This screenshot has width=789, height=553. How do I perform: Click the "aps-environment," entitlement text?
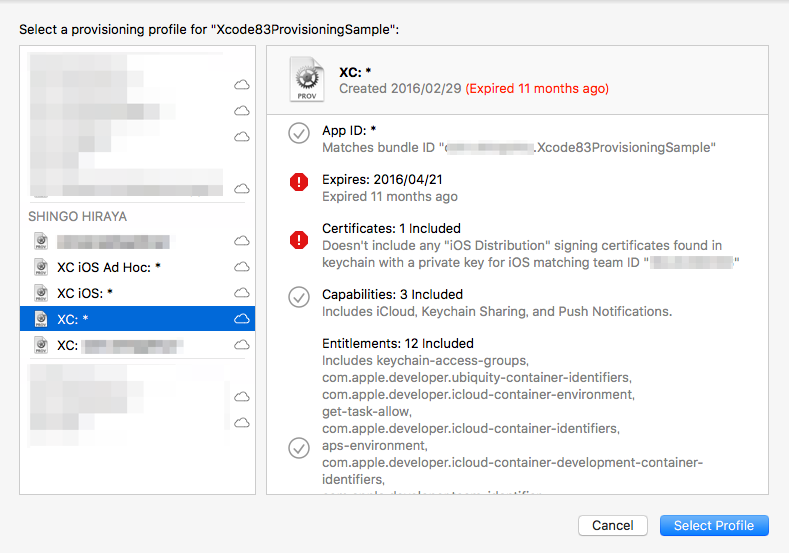click(375, 445)
